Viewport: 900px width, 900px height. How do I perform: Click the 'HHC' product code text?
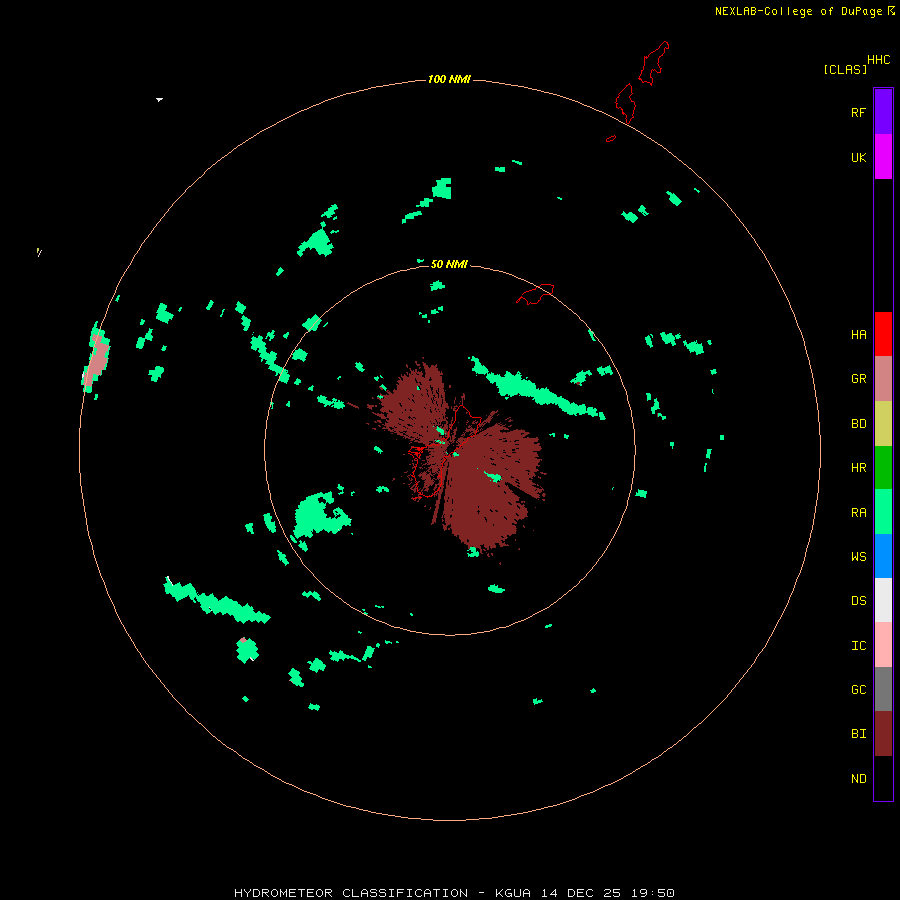pos(878,60)
